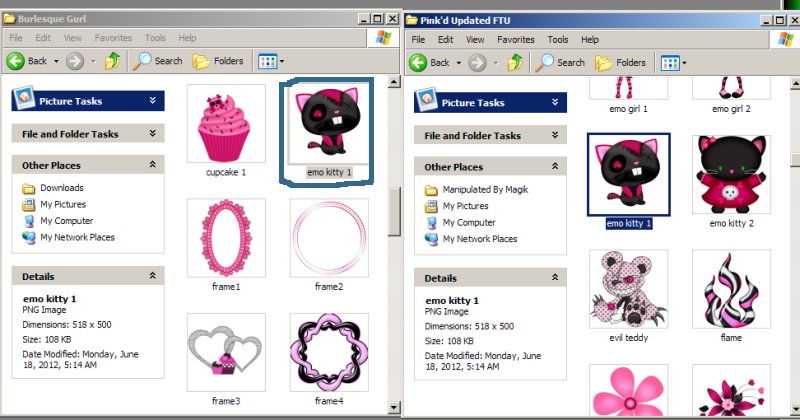Screen dimensions: 800x420
Task: Select frame4 wavy ring thumbnail
Action: point(329,352)
